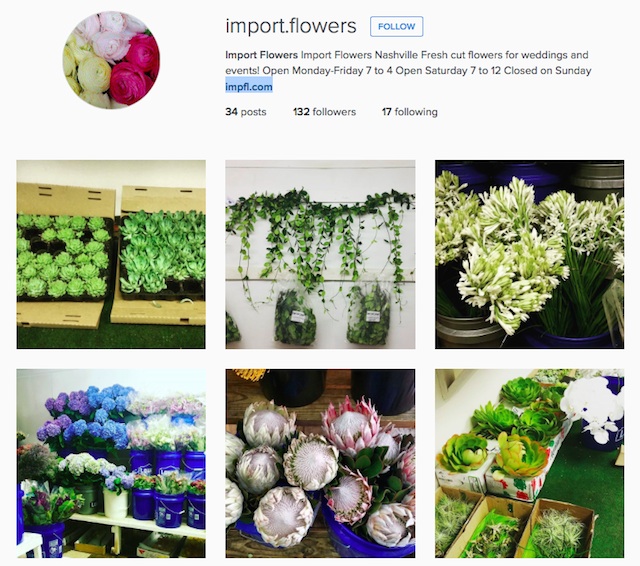Image resolution: width=640 pixels, height=566 pixels.
Task: Click the import.flowers username heading
Action: tap(291, 26)
